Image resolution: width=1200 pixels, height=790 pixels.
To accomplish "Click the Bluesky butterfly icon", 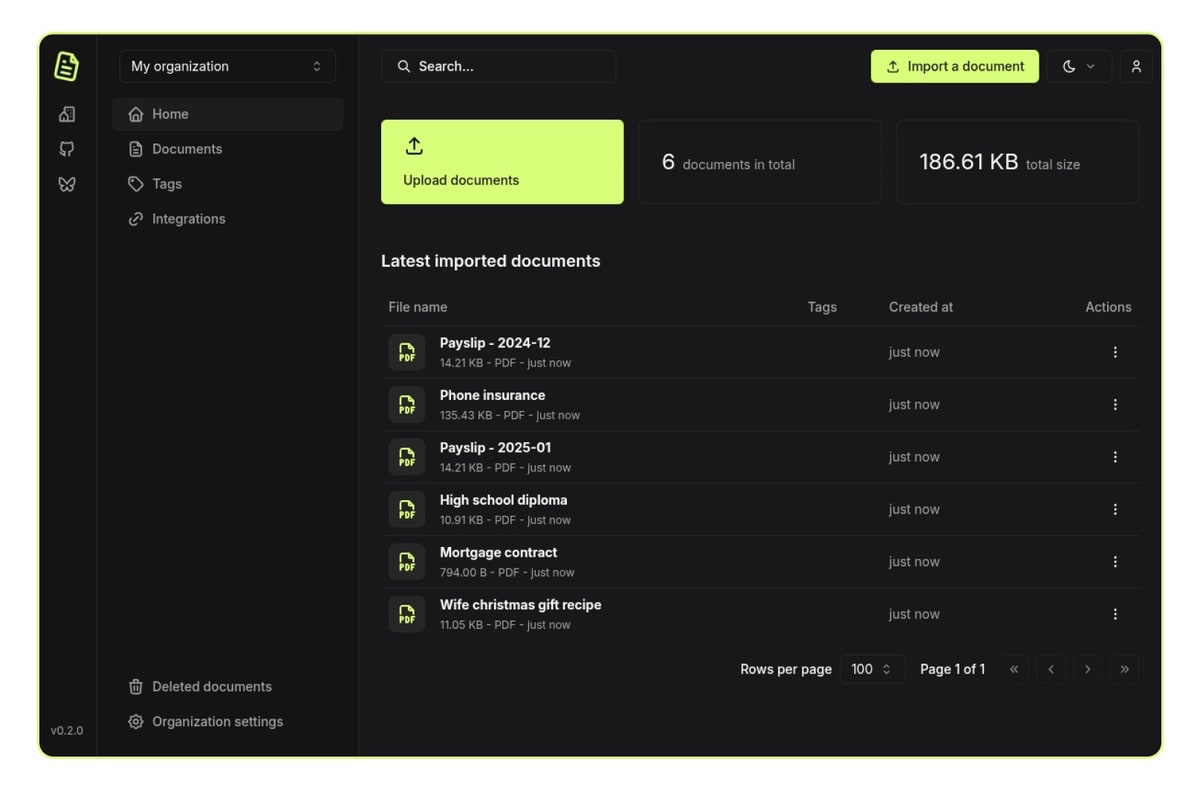I will pos(67,184).
